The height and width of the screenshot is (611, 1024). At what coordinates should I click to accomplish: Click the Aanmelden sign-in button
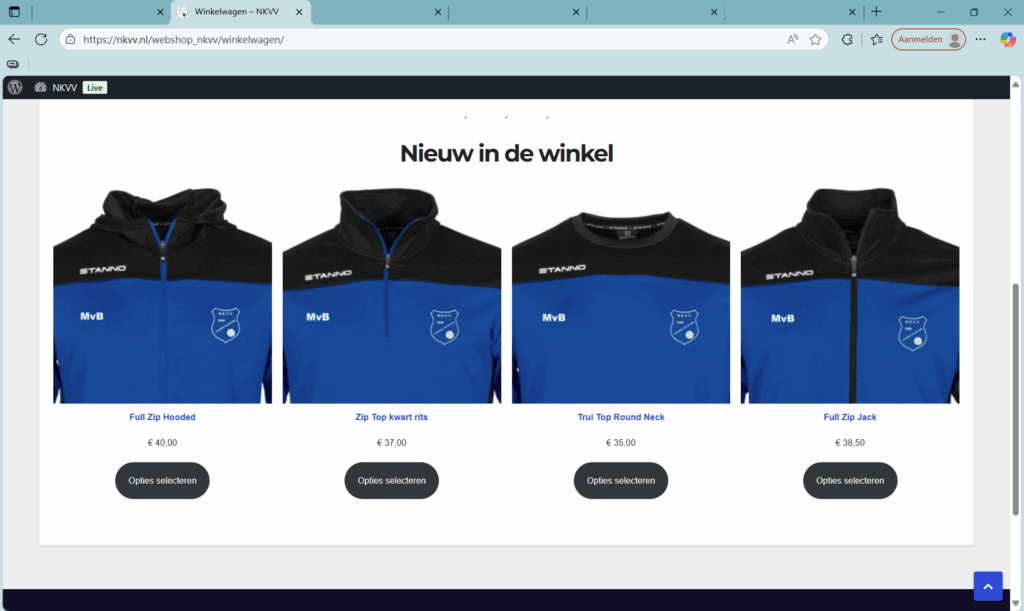(x=928, y=40)
